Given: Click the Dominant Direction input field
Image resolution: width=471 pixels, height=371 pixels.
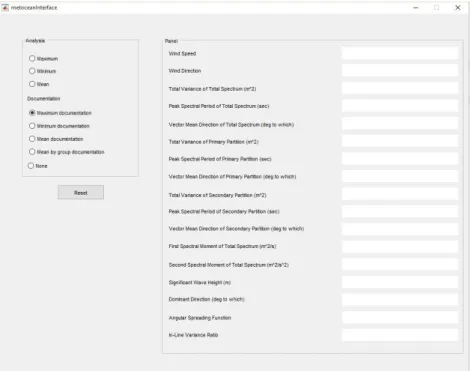Looking at the screenshot, I should coord(400,300).
